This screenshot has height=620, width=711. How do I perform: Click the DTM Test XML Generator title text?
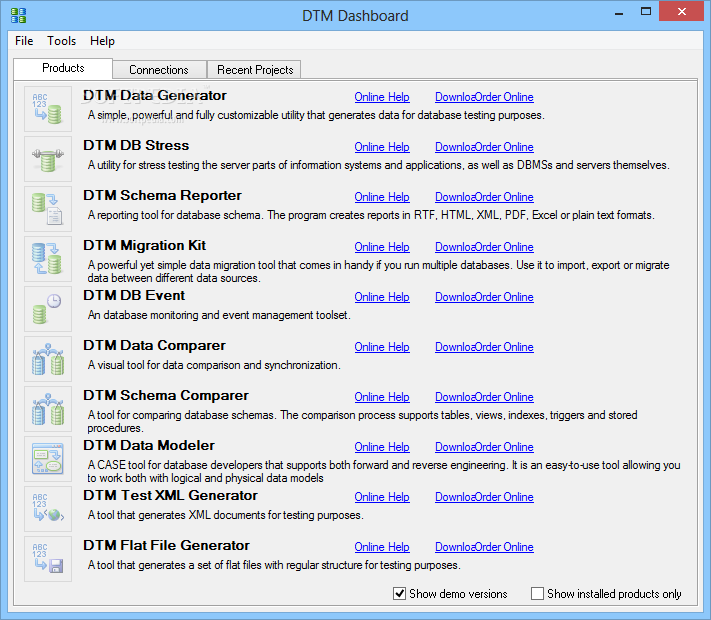coord(170,495)
